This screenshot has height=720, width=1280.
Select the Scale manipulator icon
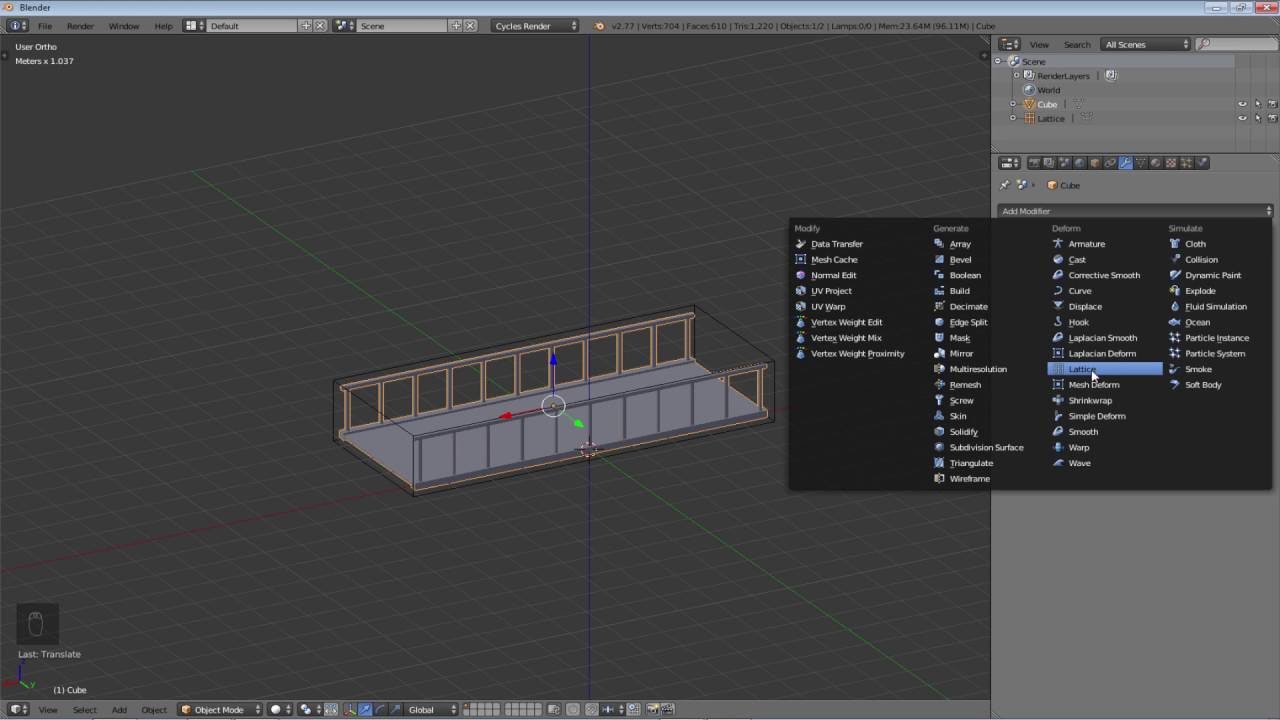pos(396,710)
